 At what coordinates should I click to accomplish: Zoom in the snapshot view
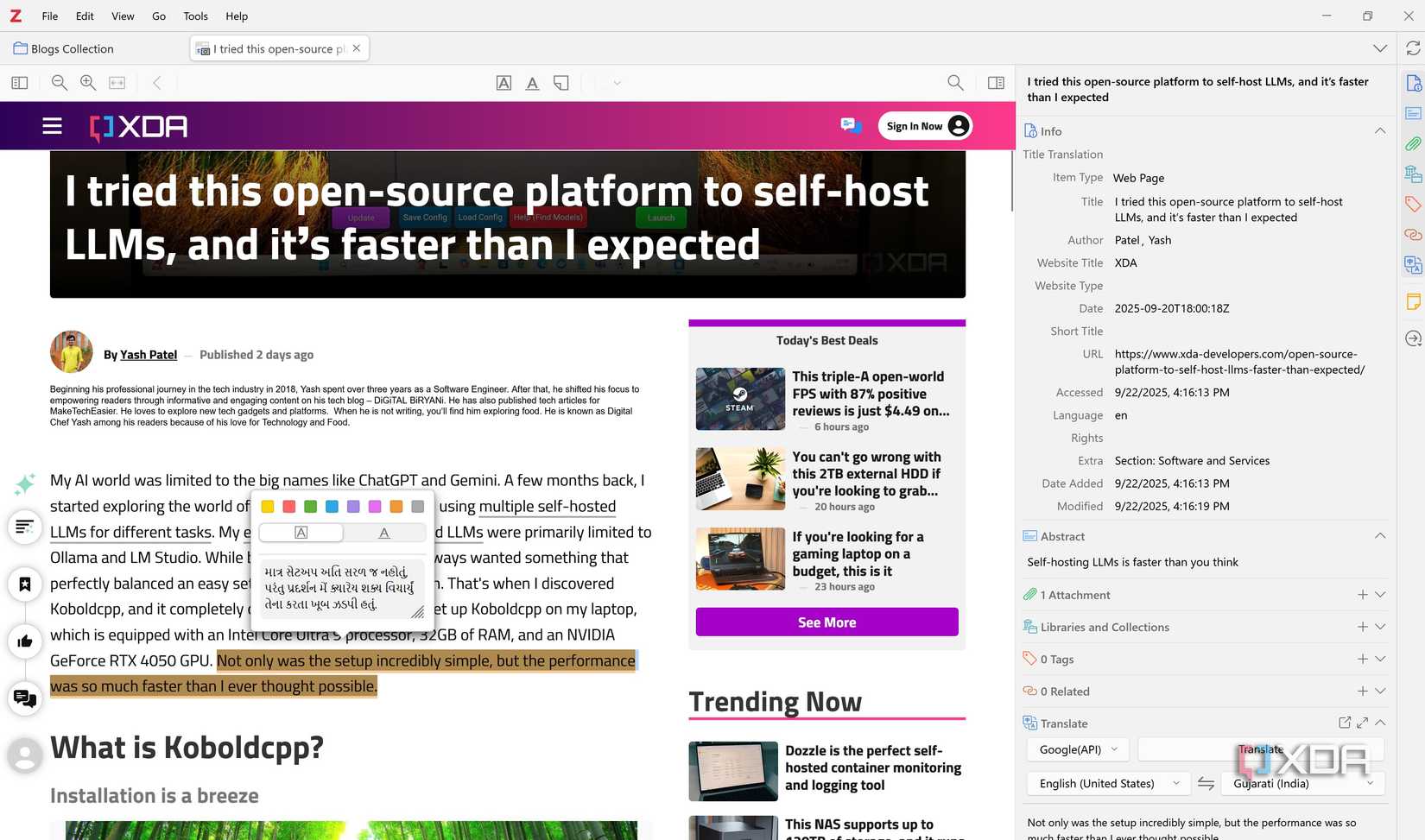[x=88, y=83]
